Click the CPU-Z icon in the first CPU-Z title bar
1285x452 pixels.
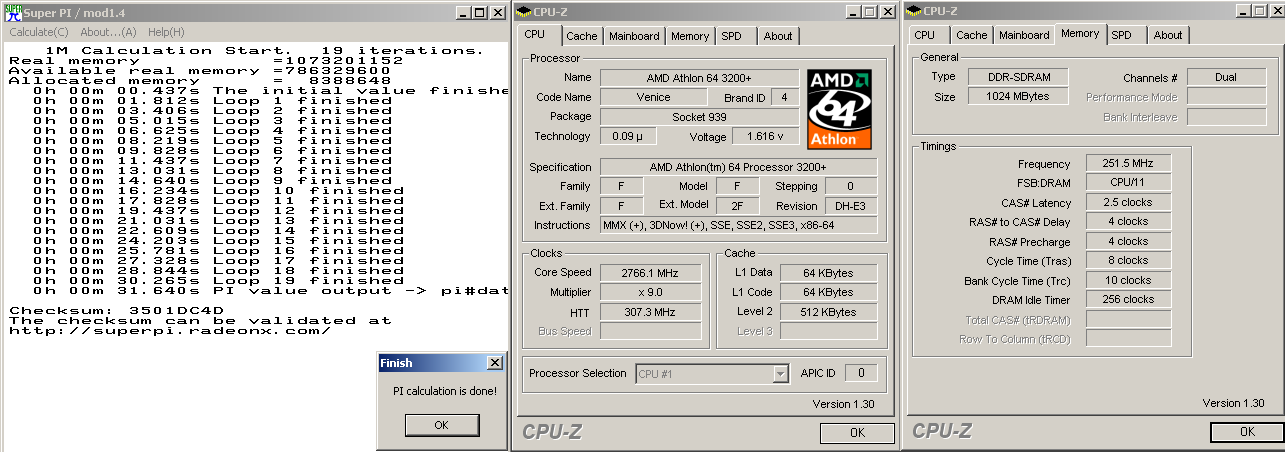pyautogui.click(x=523, y=12)
